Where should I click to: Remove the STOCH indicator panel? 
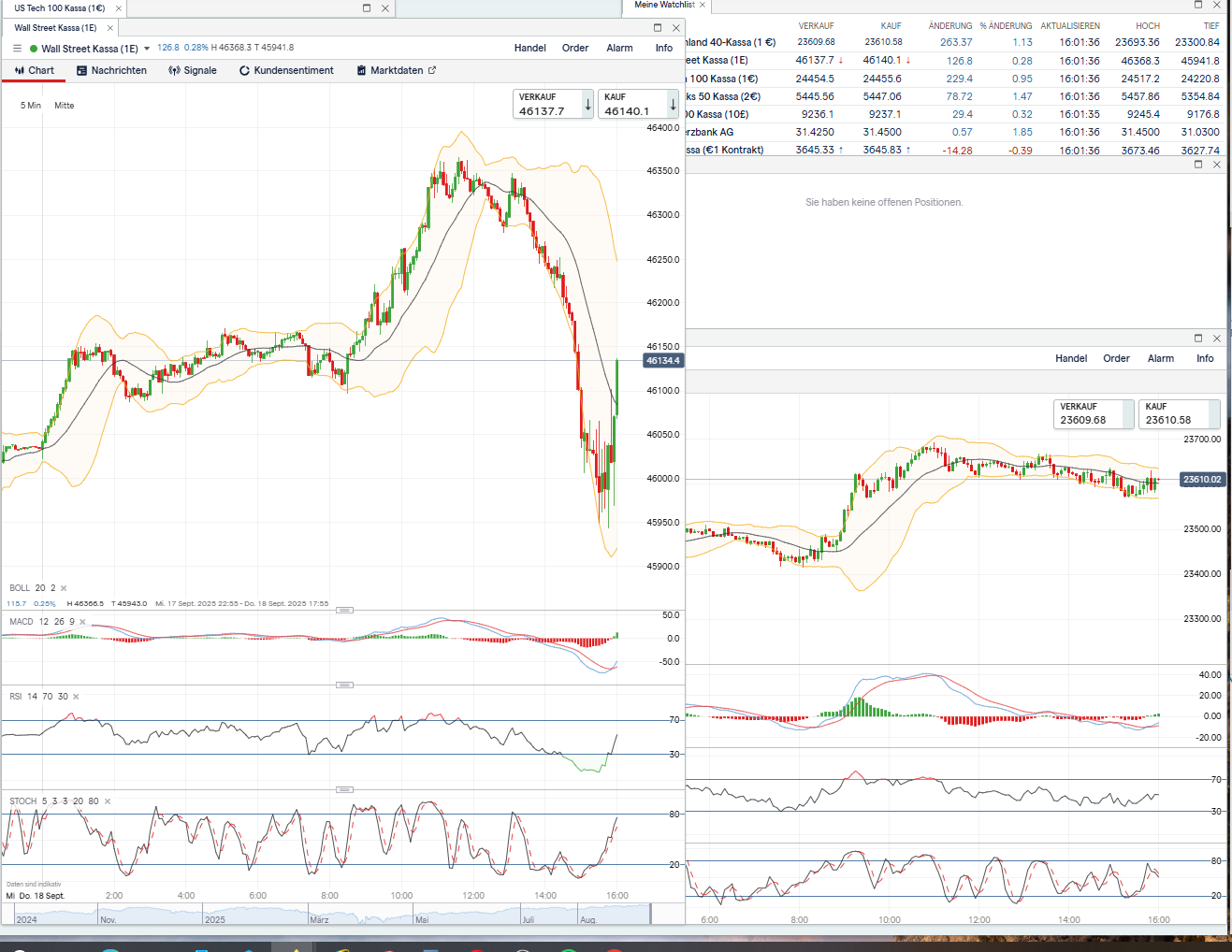tap(108, 801)
